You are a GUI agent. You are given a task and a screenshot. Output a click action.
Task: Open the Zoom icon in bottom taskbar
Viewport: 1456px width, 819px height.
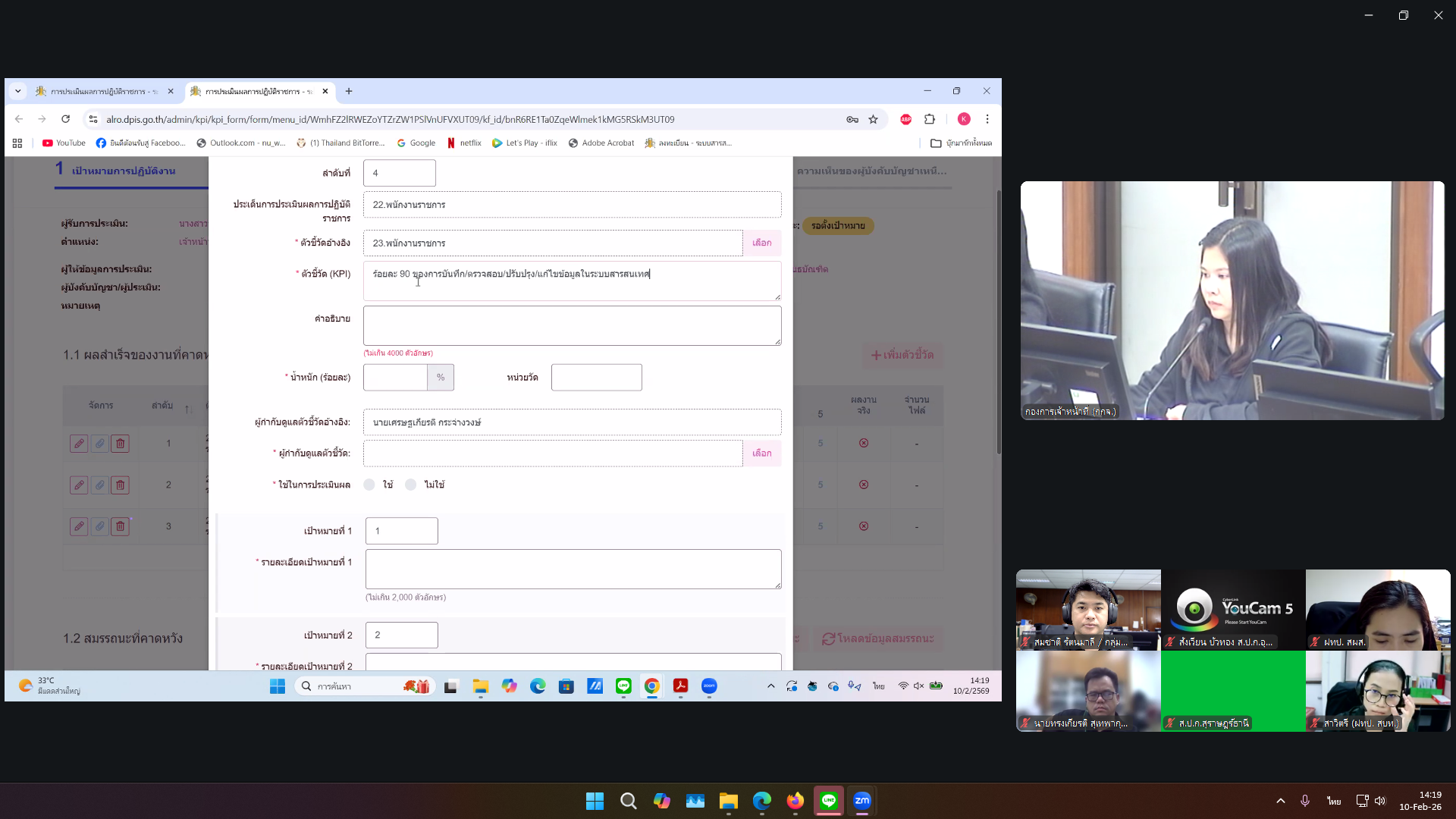(862, 801)
